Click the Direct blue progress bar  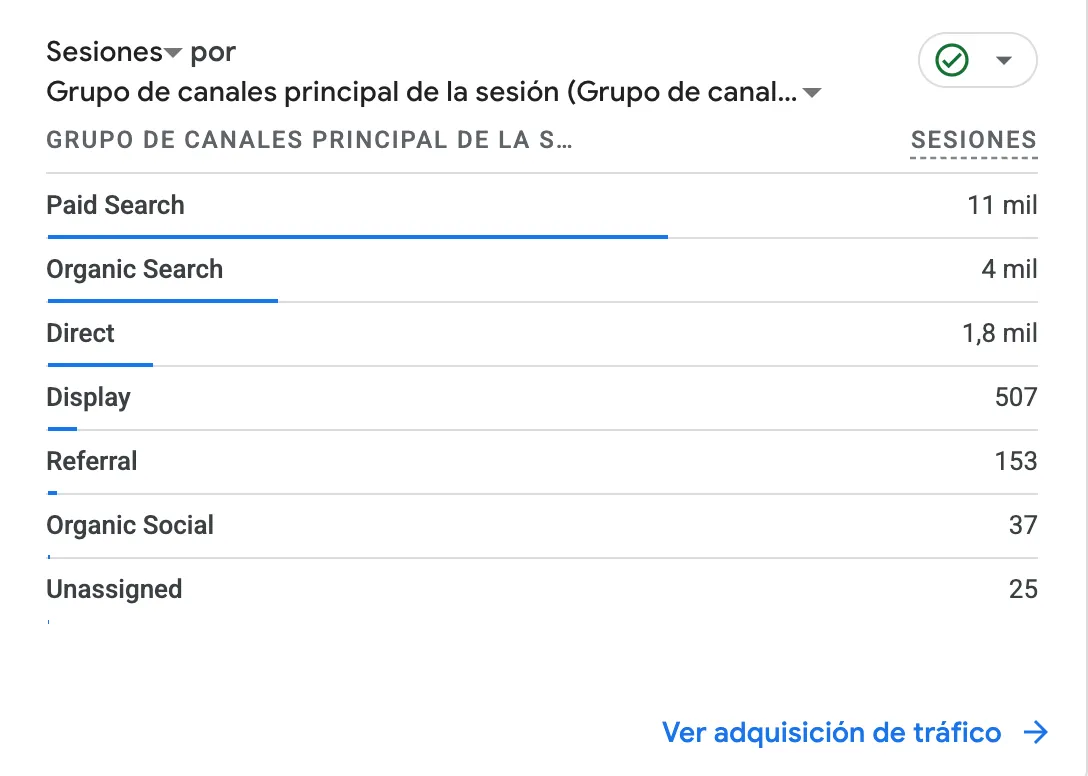pyautogui.click(x=100, y=364)
